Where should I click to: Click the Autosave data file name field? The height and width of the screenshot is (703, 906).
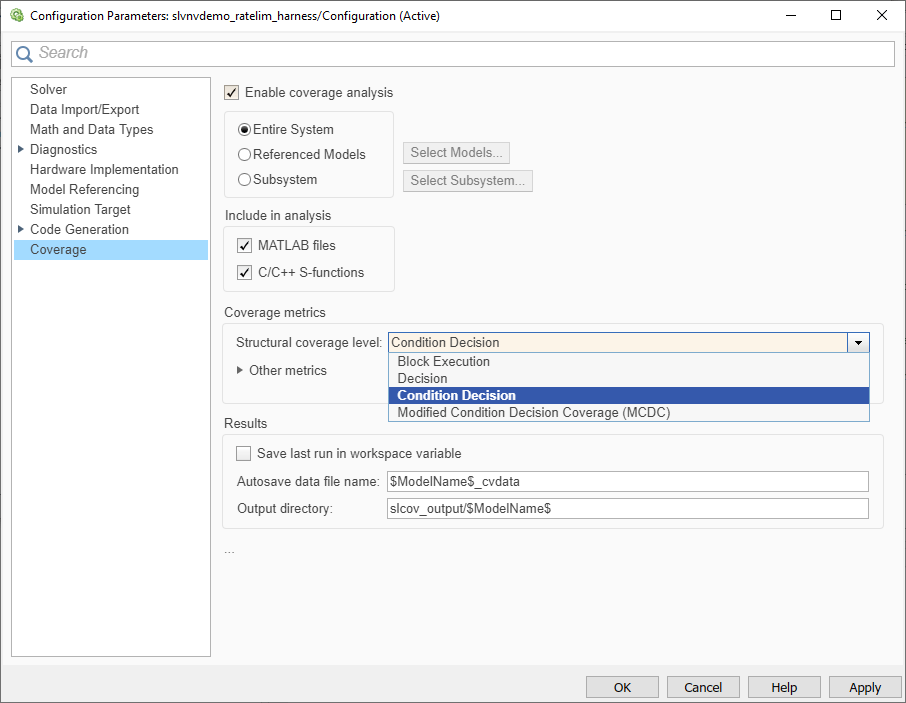[627, 482]
